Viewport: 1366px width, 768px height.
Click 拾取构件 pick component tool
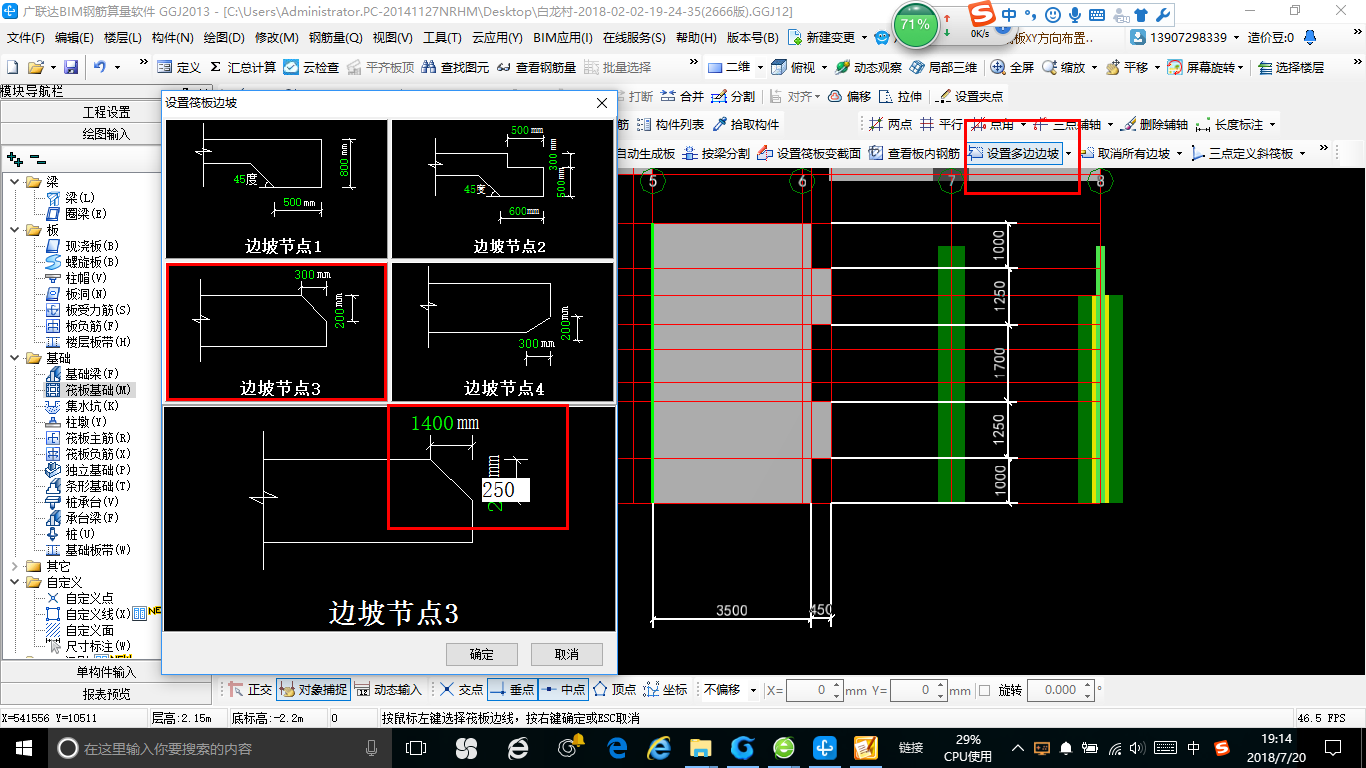pos(746,124)
